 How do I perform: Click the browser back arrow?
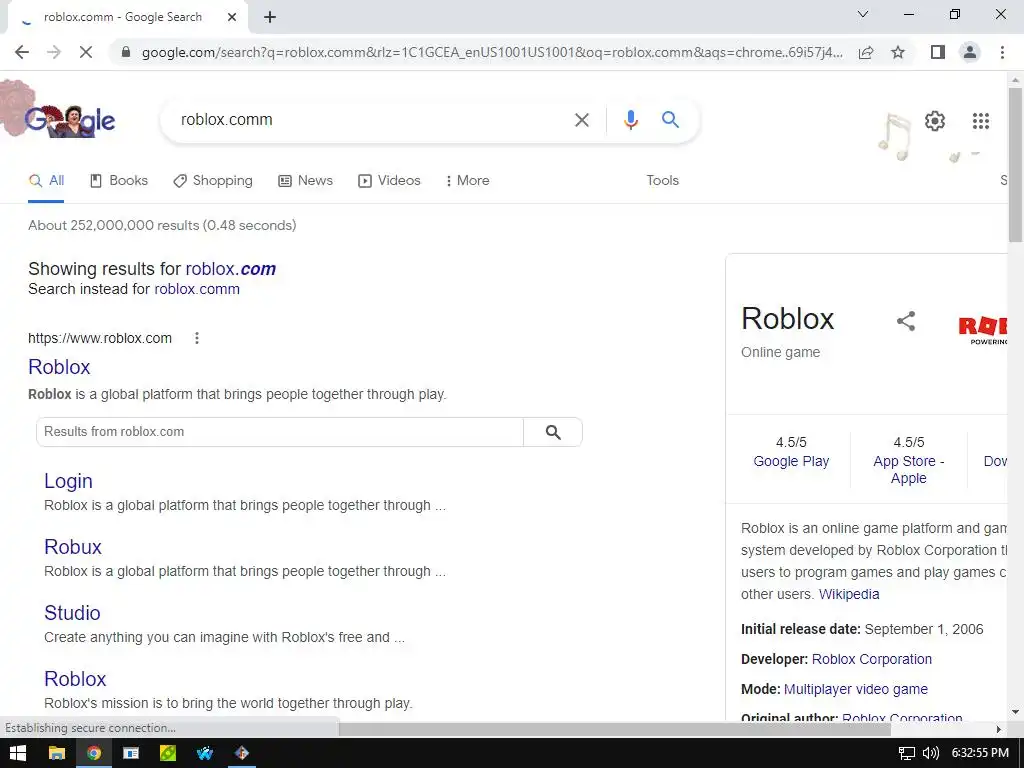[22, 52]
